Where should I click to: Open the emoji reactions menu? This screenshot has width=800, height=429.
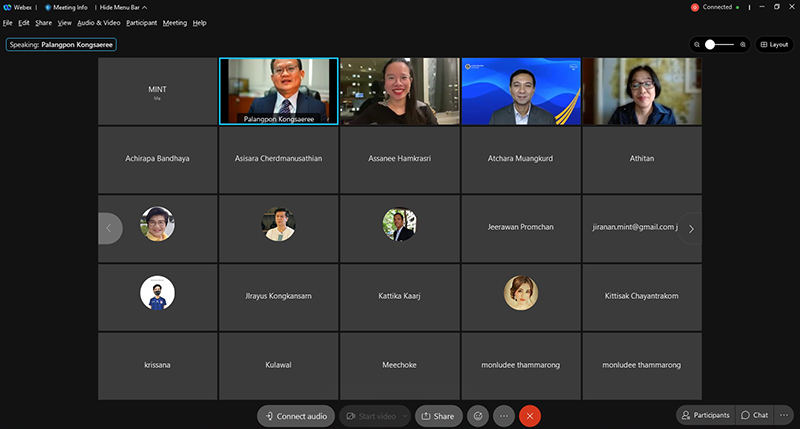click(478, 416)
